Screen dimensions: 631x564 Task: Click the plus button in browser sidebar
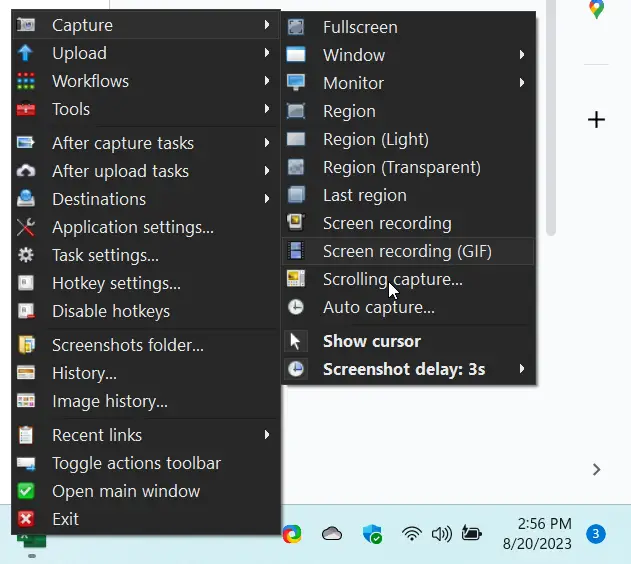pos(596,119)
